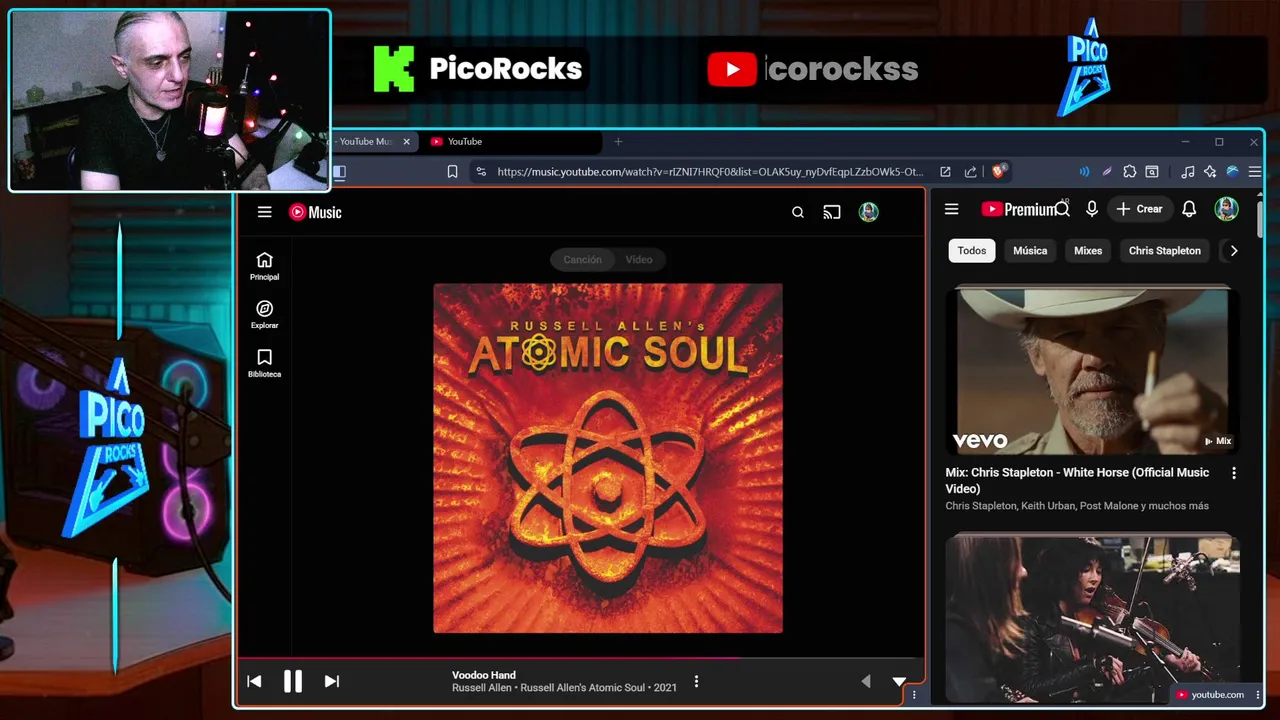The height and width of the screenshot is (720, 1280).
Task: Click the reader panel icon next to extensions
Action: click(x=1152, y=172)
